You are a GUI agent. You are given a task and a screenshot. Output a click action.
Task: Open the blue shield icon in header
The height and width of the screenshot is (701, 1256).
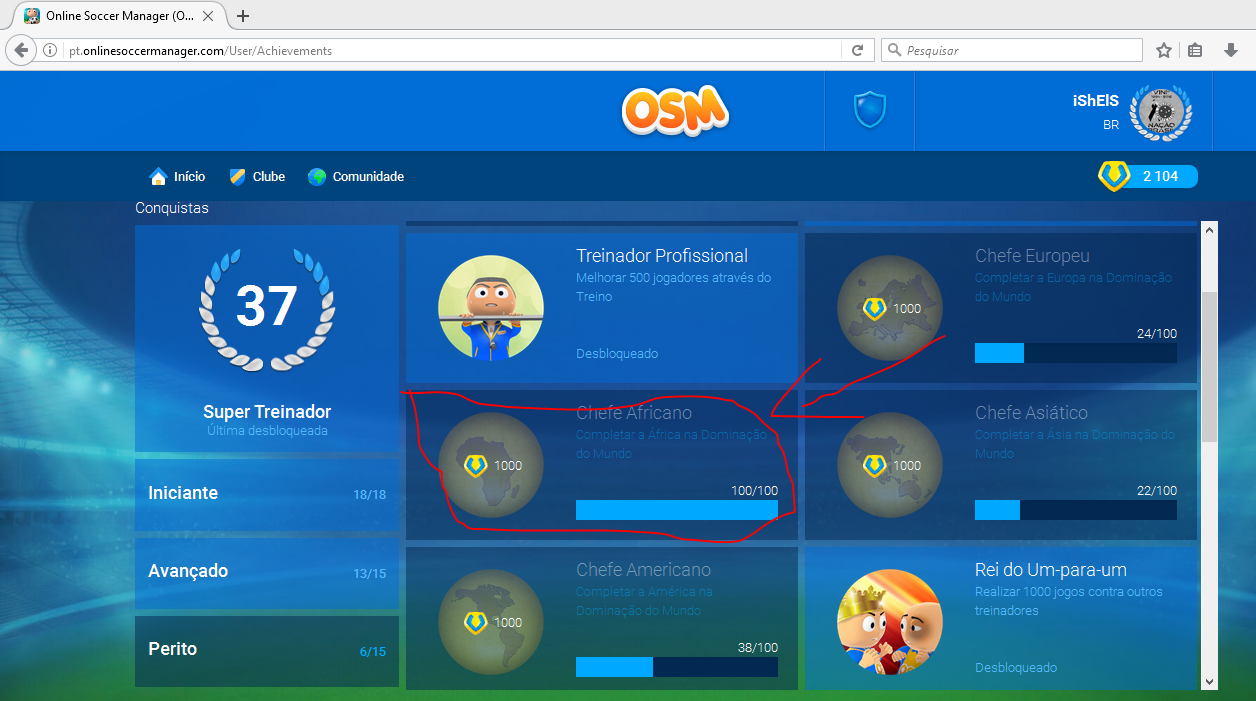(x=870, y=109)
